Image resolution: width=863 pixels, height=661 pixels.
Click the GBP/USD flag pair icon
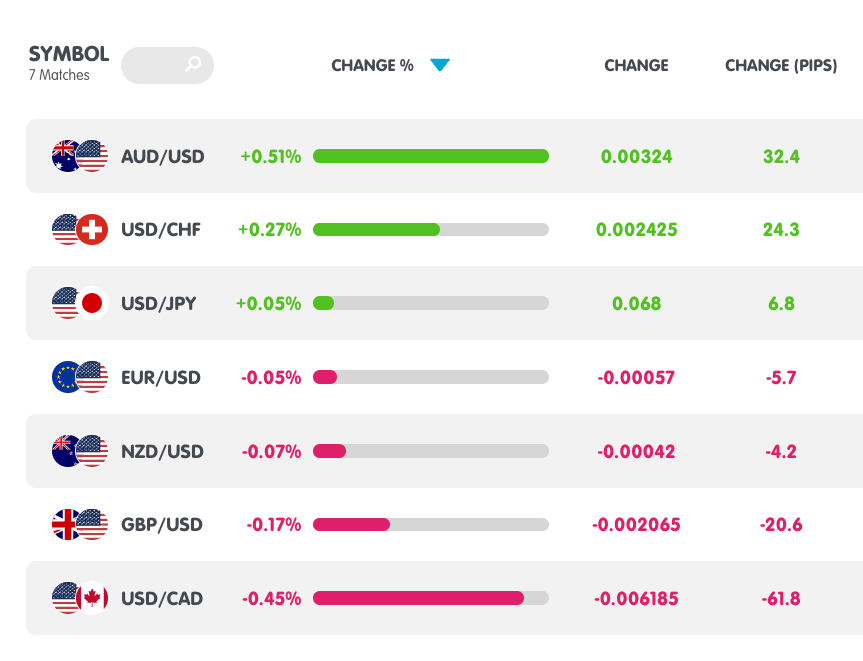pyautogui.click(x=79, y=524)
